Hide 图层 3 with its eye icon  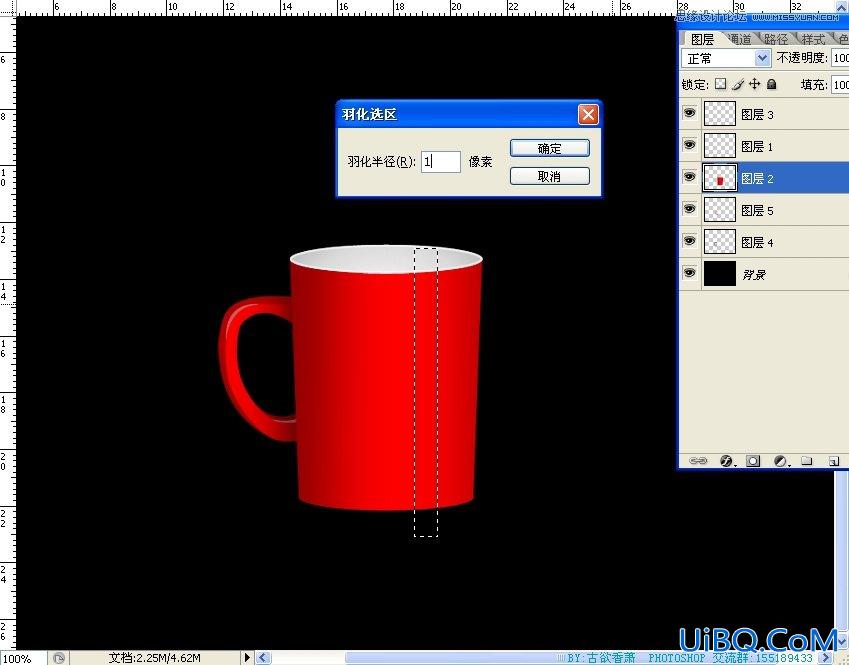(689, 113)
